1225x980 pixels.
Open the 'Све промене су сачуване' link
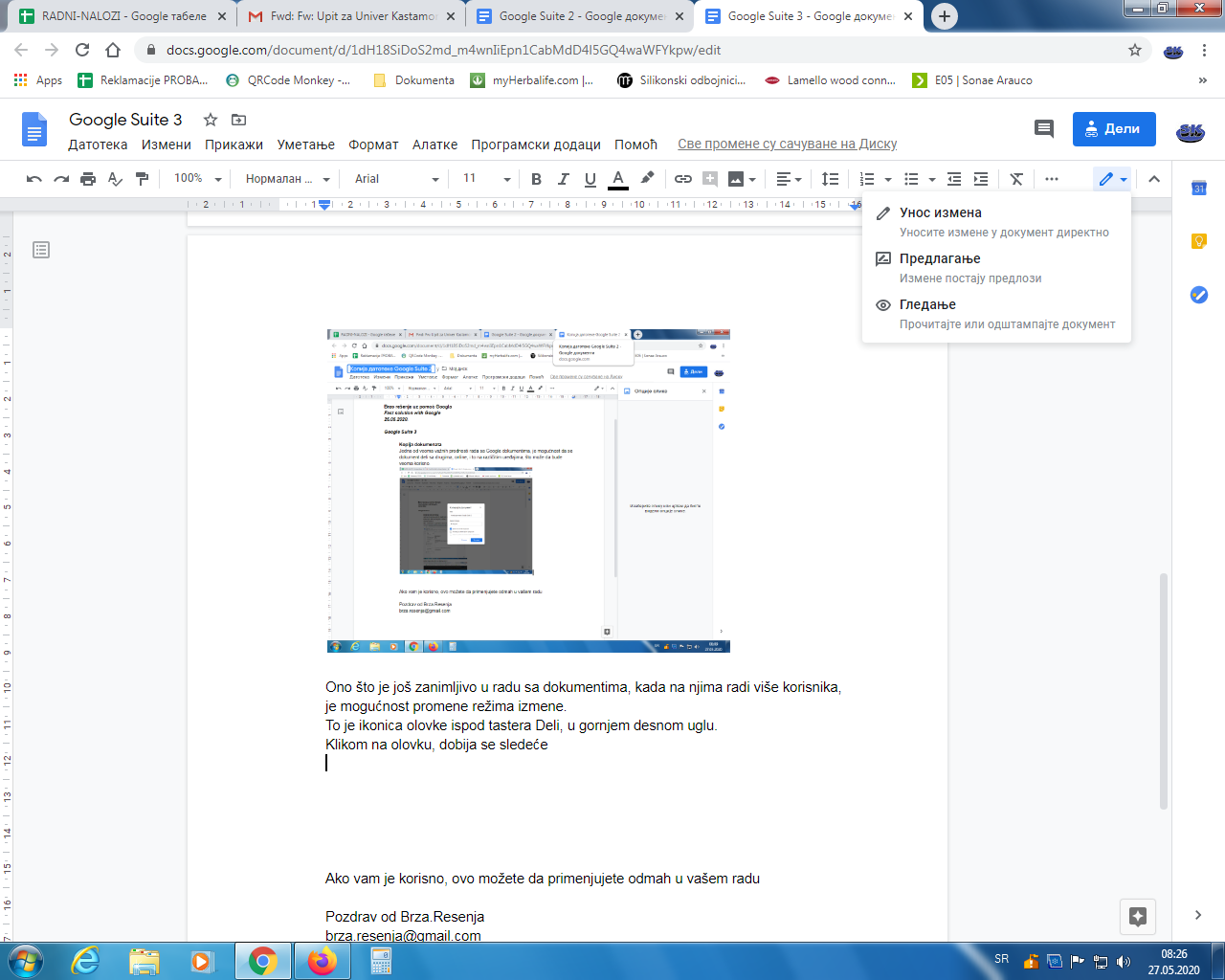coord(788,145)
